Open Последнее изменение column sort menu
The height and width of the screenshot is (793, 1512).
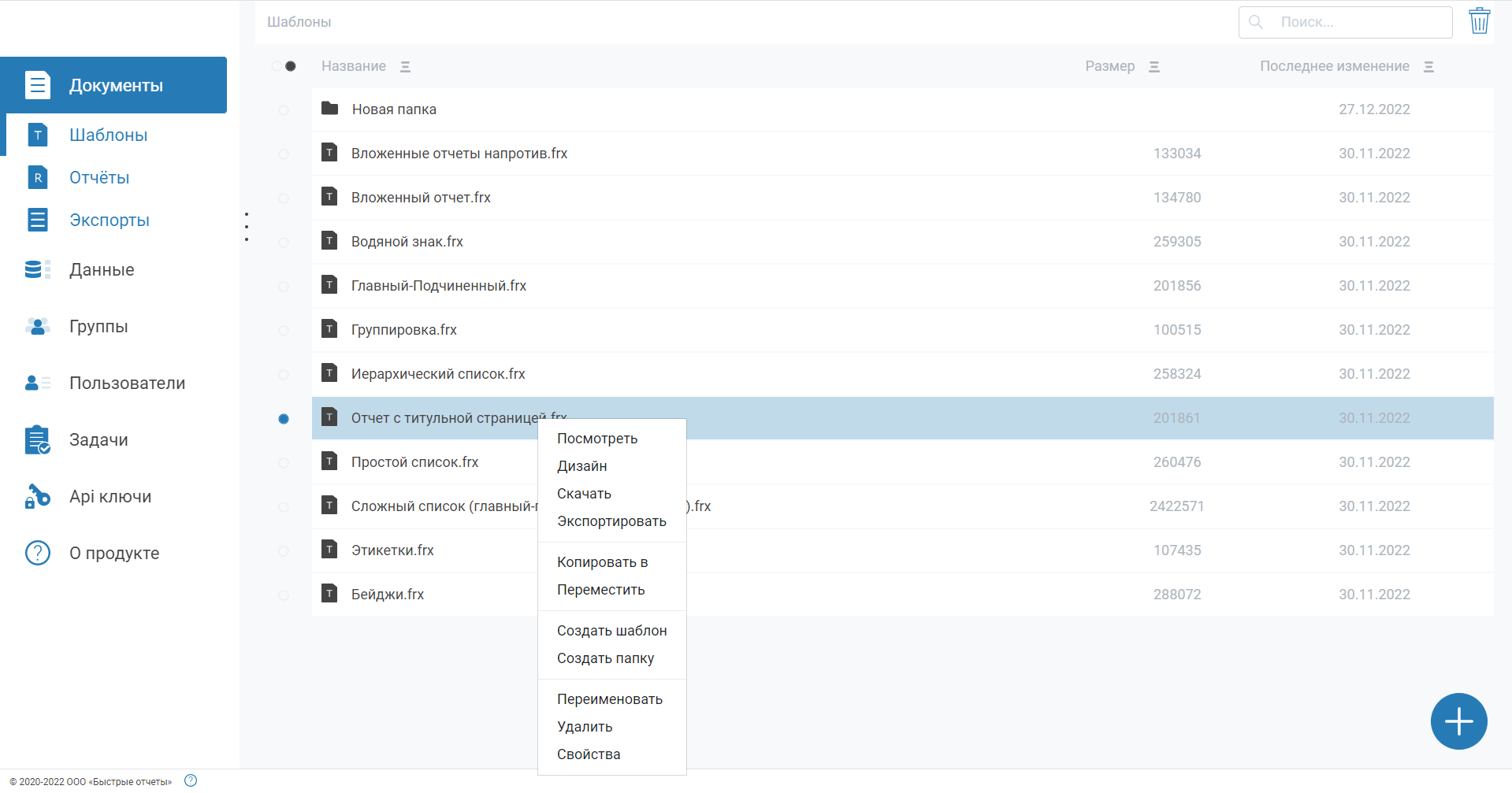click(1429, 67)
